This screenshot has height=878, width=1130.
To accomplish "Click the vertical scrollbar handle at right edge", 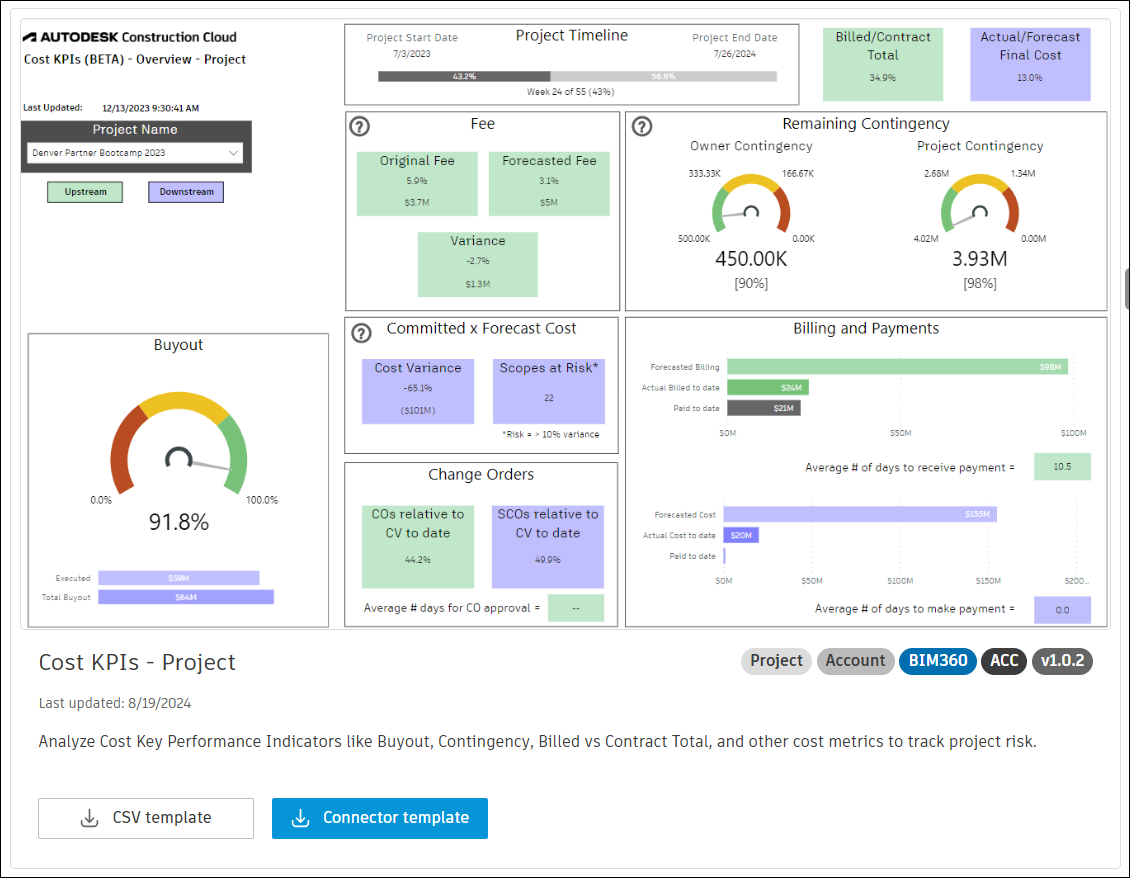I will [x=1126, y=288].
